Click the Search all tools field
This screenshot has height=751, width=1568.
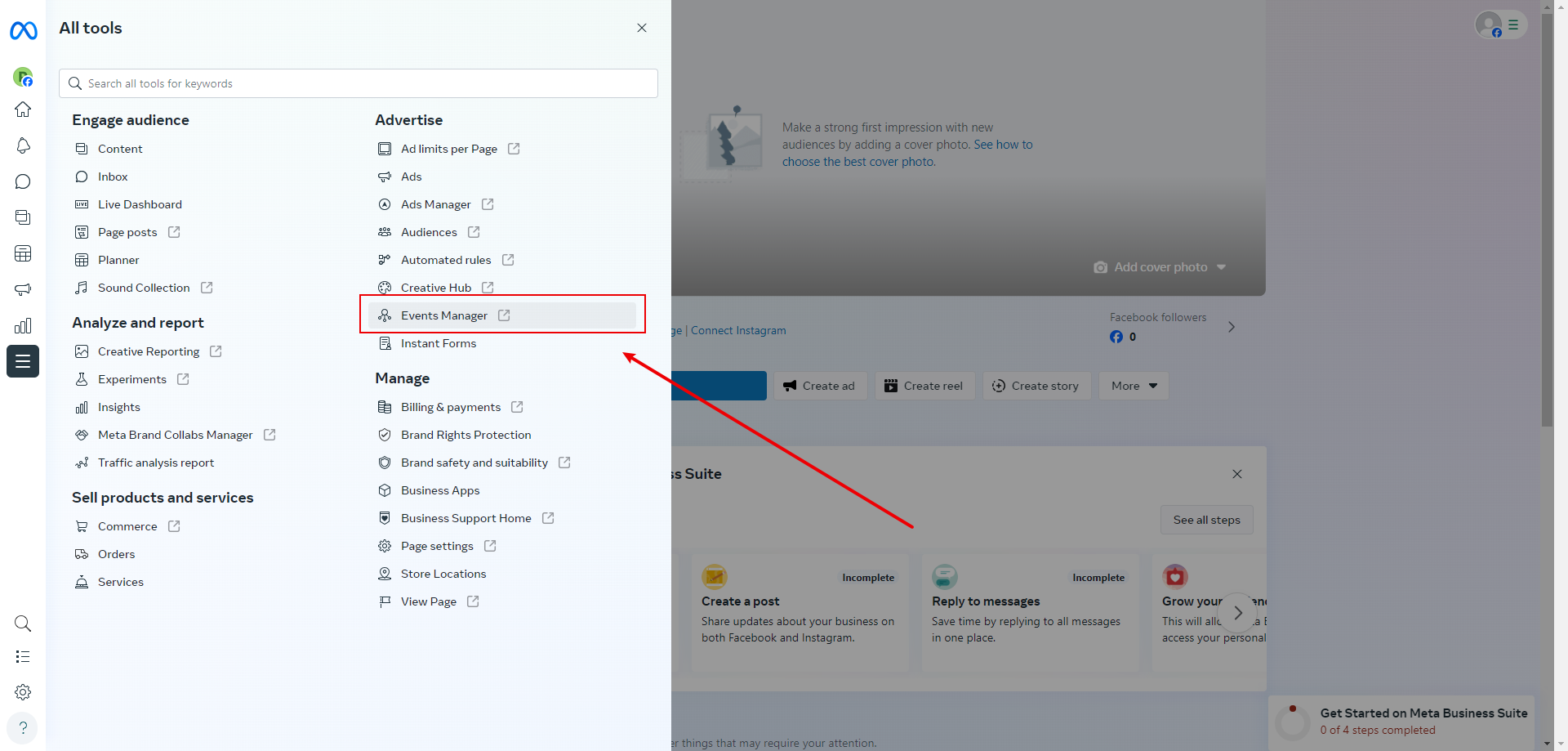pos(359,83)
